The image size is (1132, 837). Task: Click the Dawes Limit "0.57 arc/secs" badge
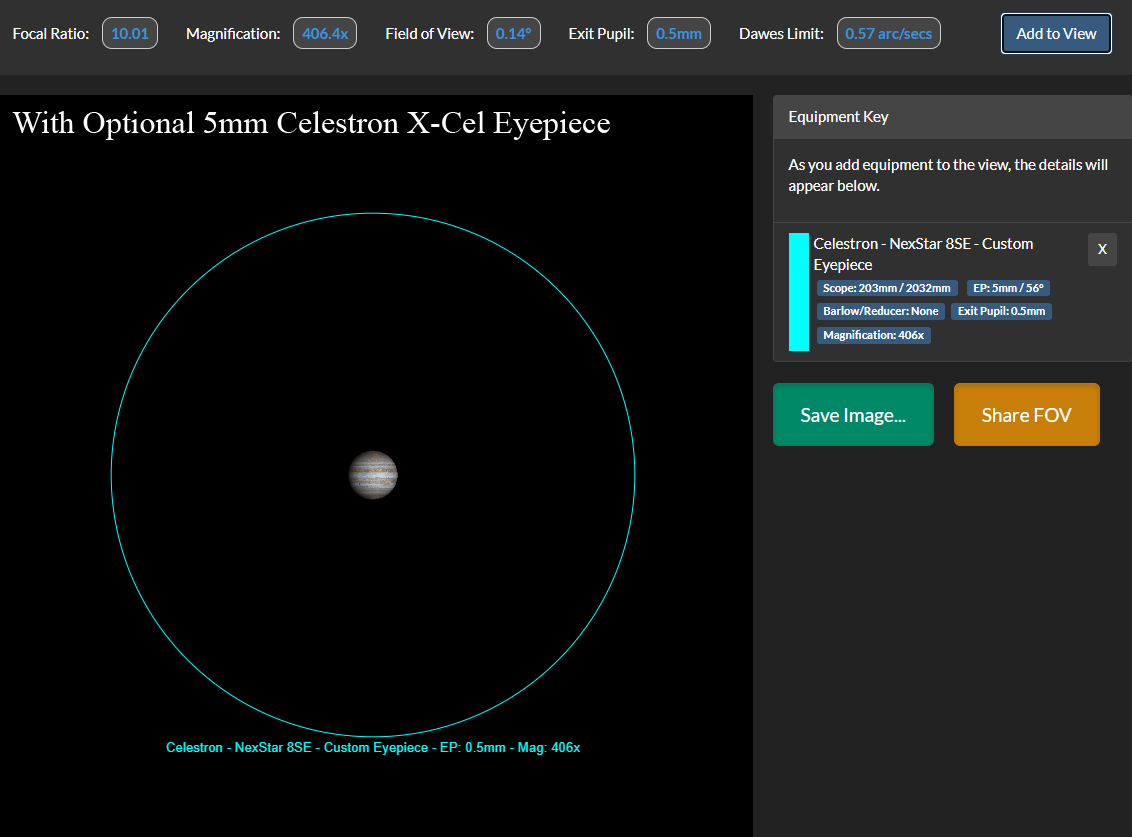pyautogui.click(x=888, y=32)
